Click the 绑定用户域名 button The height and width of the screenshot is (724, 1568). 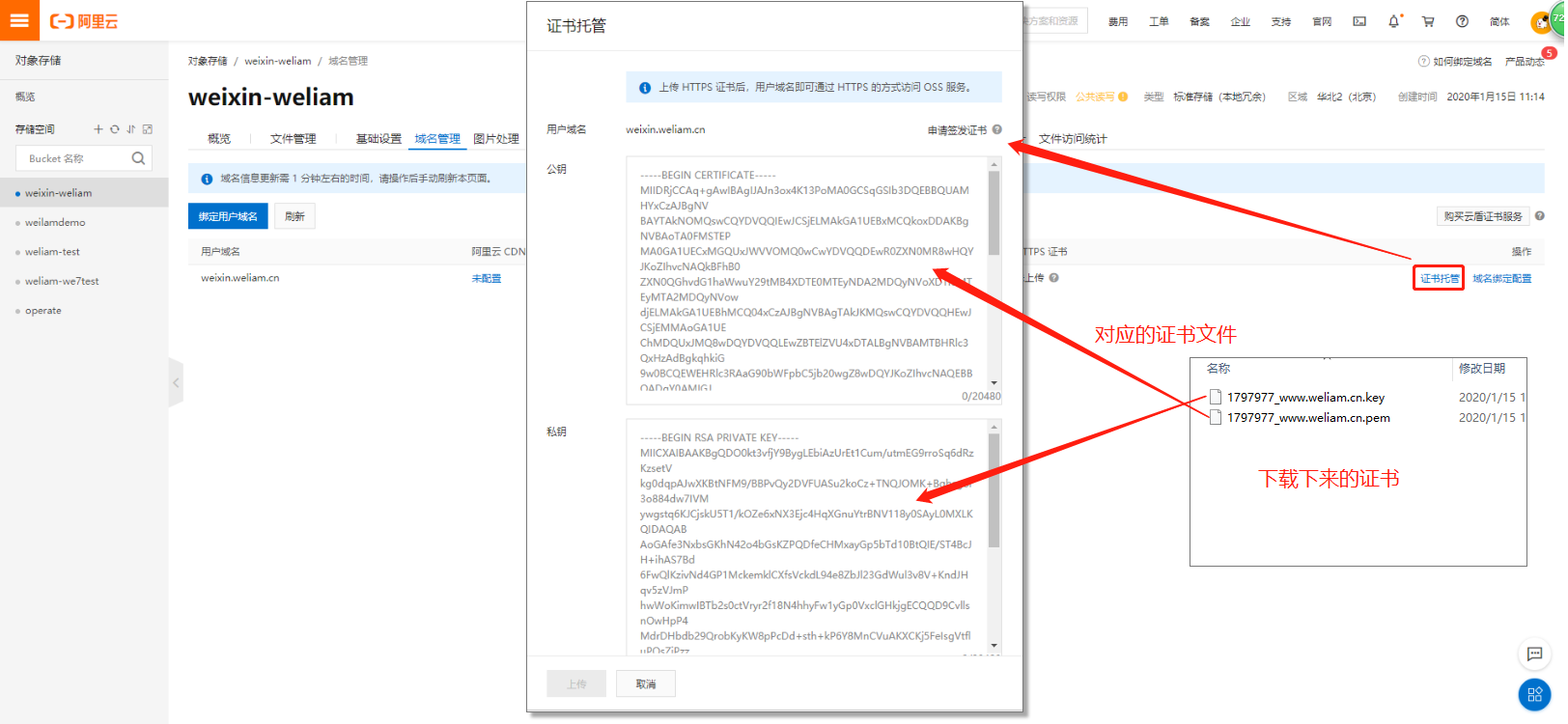pos(228,216)
